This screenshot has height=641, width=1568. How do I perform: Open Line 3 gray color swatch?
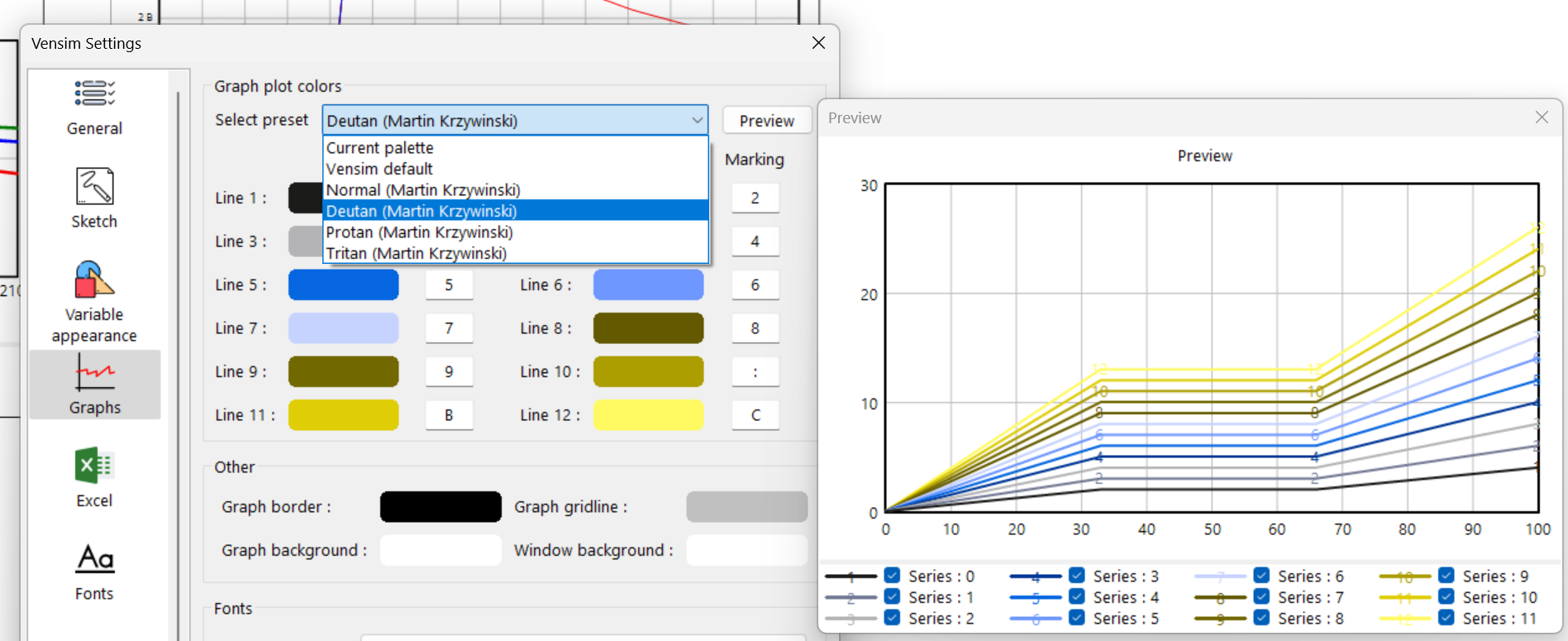305,242
